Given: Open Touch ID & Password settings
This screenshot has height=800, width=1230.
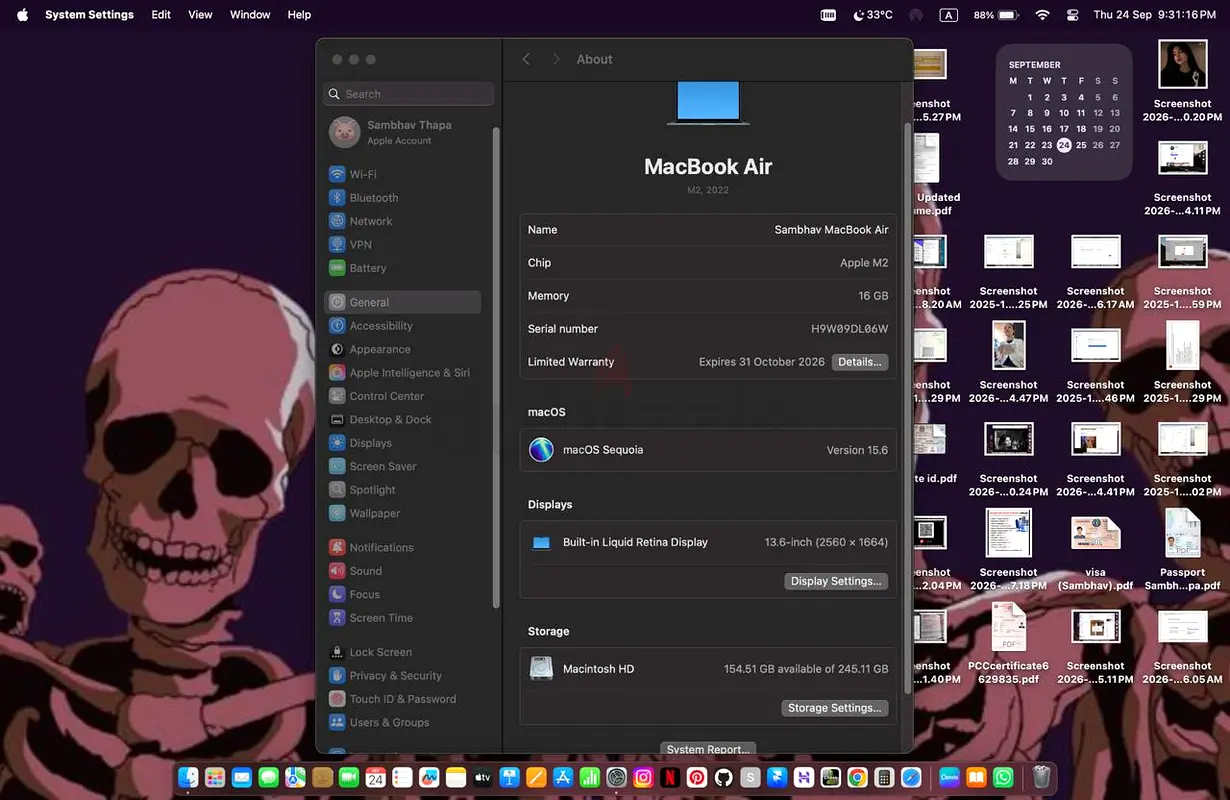Looking at the screenshot, I should click(402, 699).
